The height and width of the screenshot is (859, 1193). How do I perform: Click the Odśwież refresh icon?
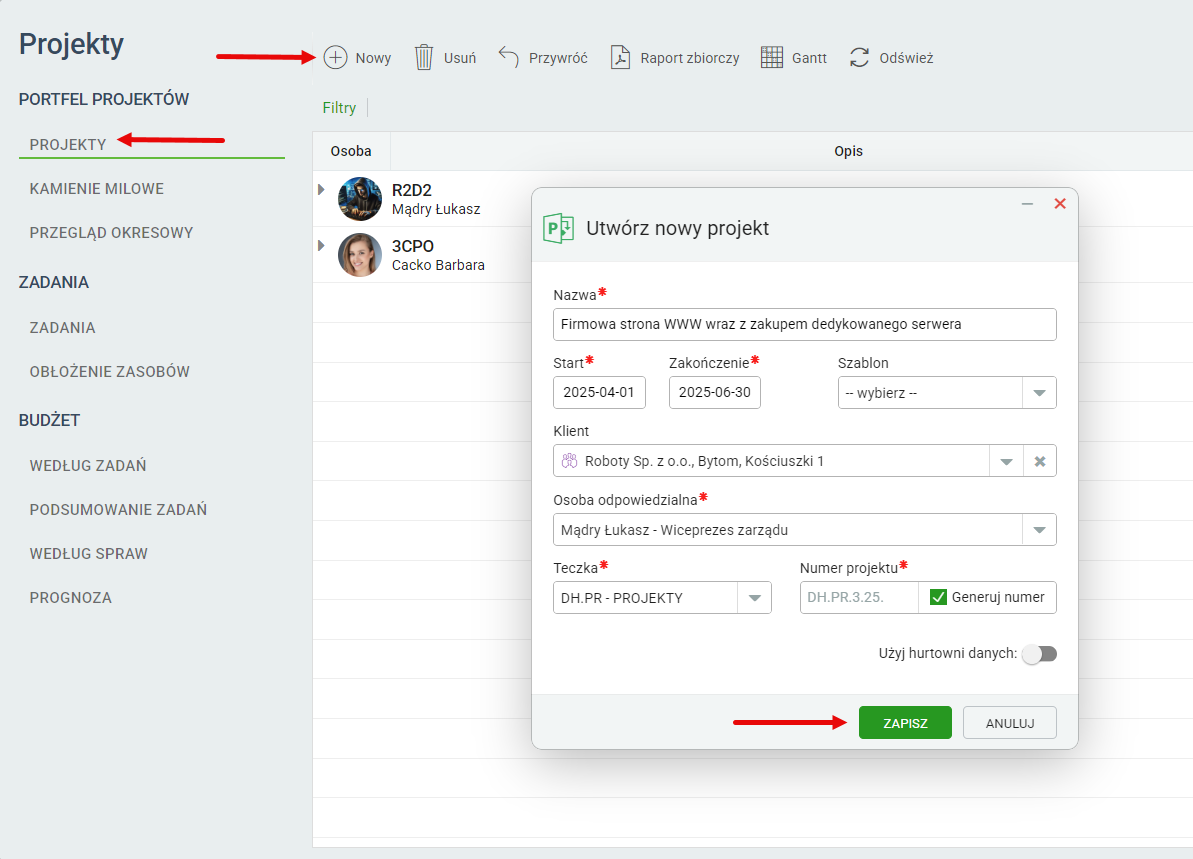(x=860, y=58)
